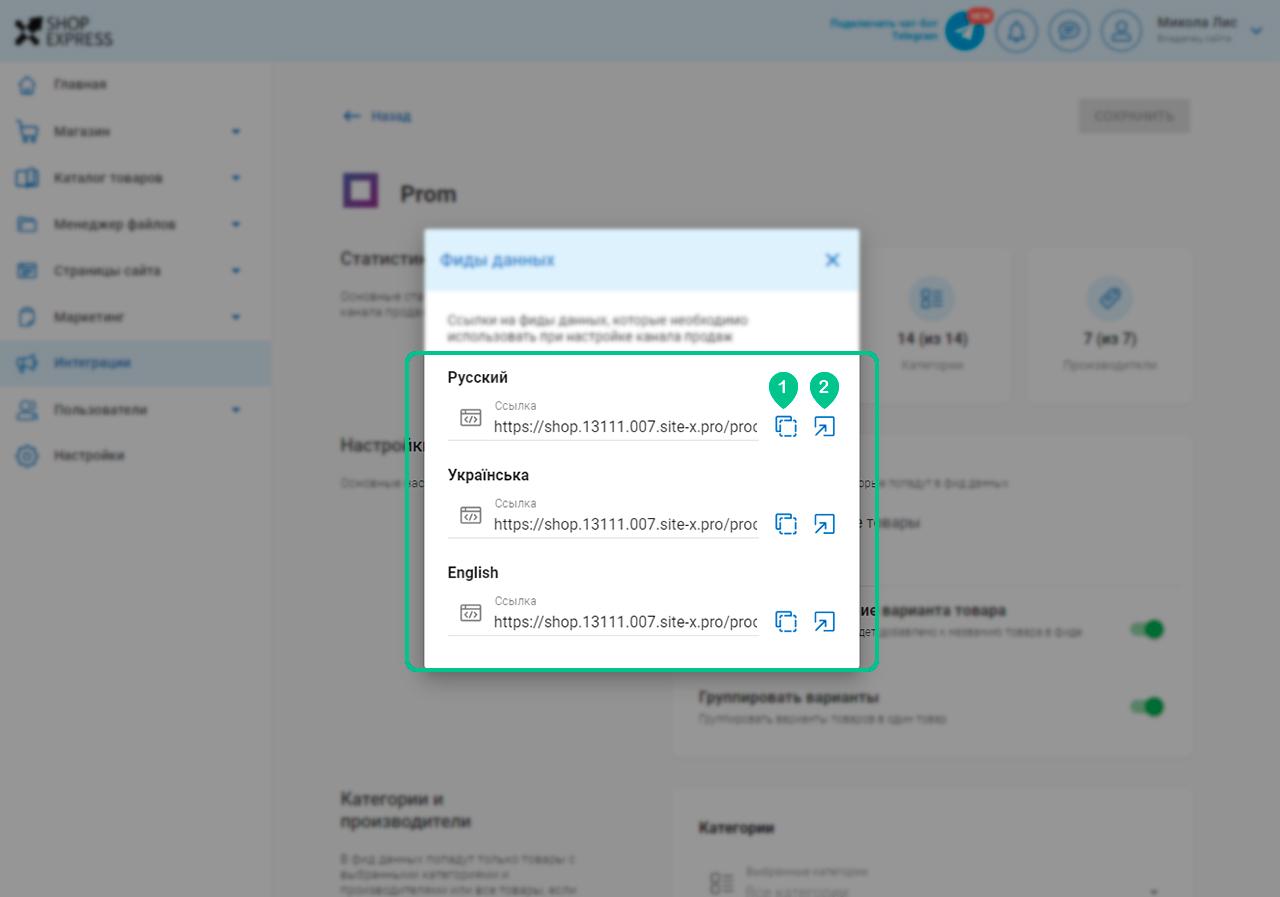The width and height of the screenshot is (1280, 897).
Task: Click the code icon beside Українська link
Action: (x=471, y=515)
